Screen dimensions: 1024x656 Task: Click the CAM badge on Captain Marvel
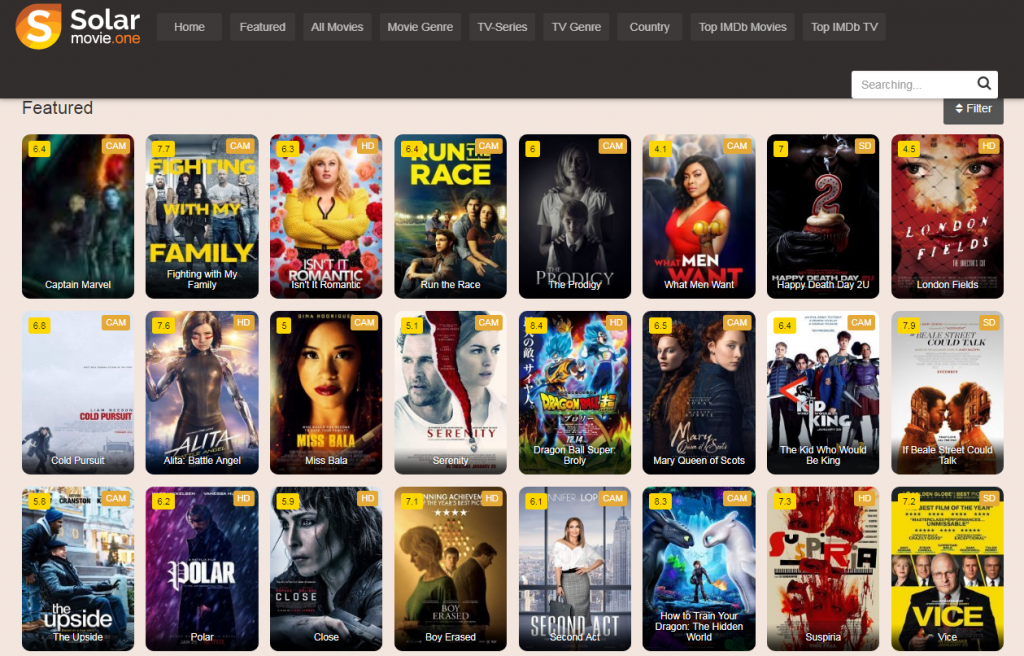coord(116,146)
